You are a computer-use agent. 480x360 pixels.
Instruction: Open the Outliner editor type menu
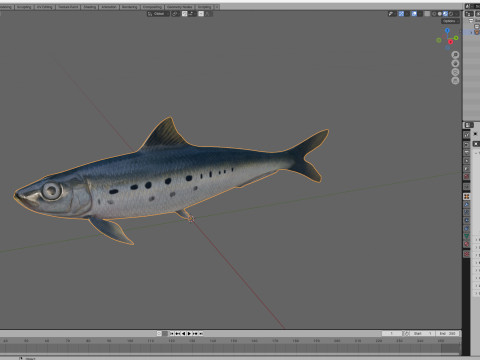tap(469, 14)
